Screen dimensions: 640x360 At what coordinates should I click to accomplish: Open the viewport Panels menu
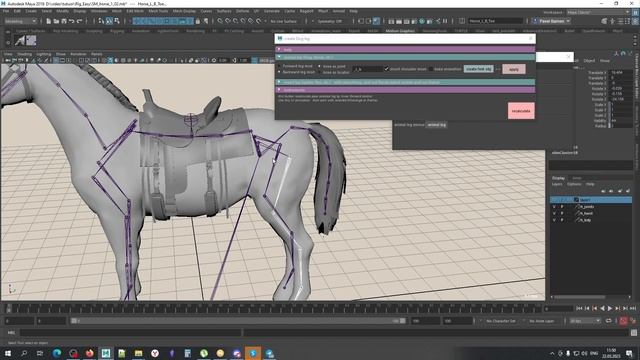click(97, 54)
